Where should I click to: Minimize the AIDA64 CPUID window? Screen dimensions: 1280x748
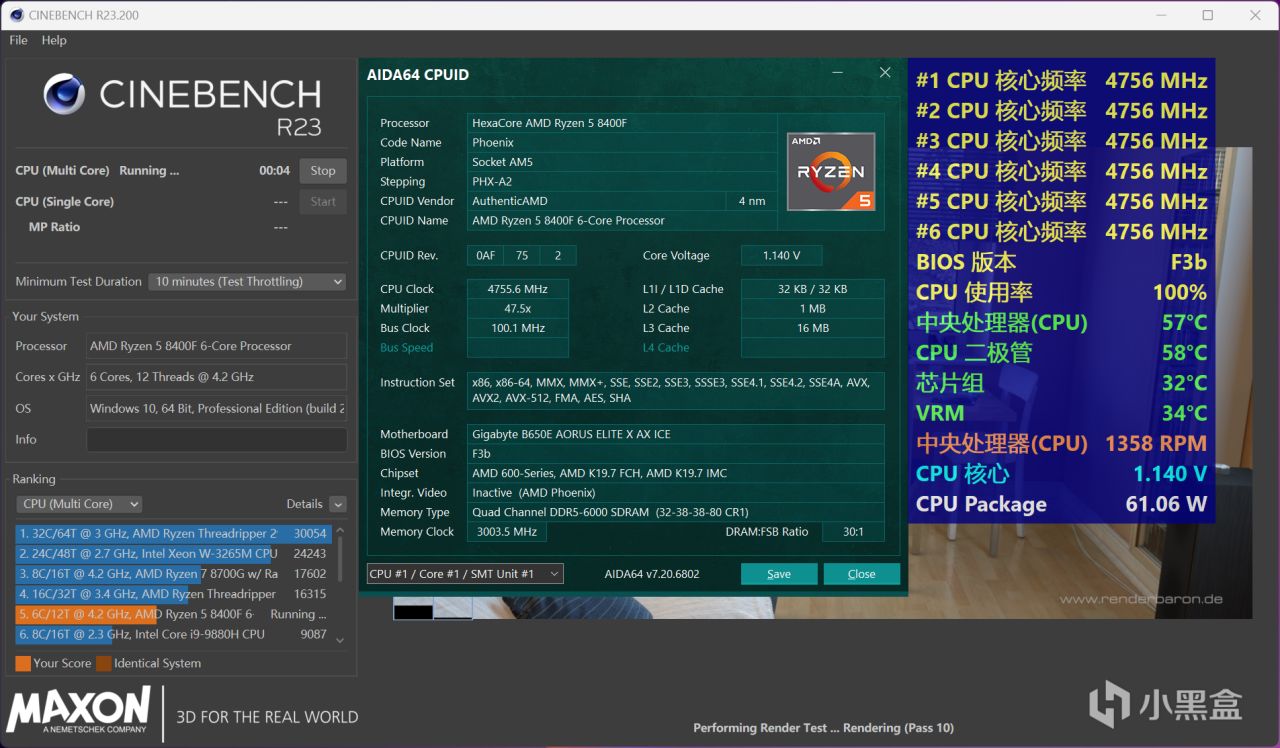[838, 73]
